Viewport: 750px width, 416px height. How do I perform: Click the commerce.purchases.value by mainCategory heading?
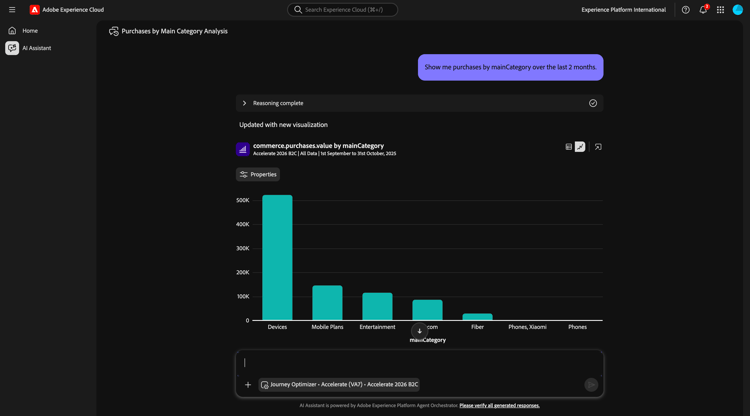[x=318, y=146]
